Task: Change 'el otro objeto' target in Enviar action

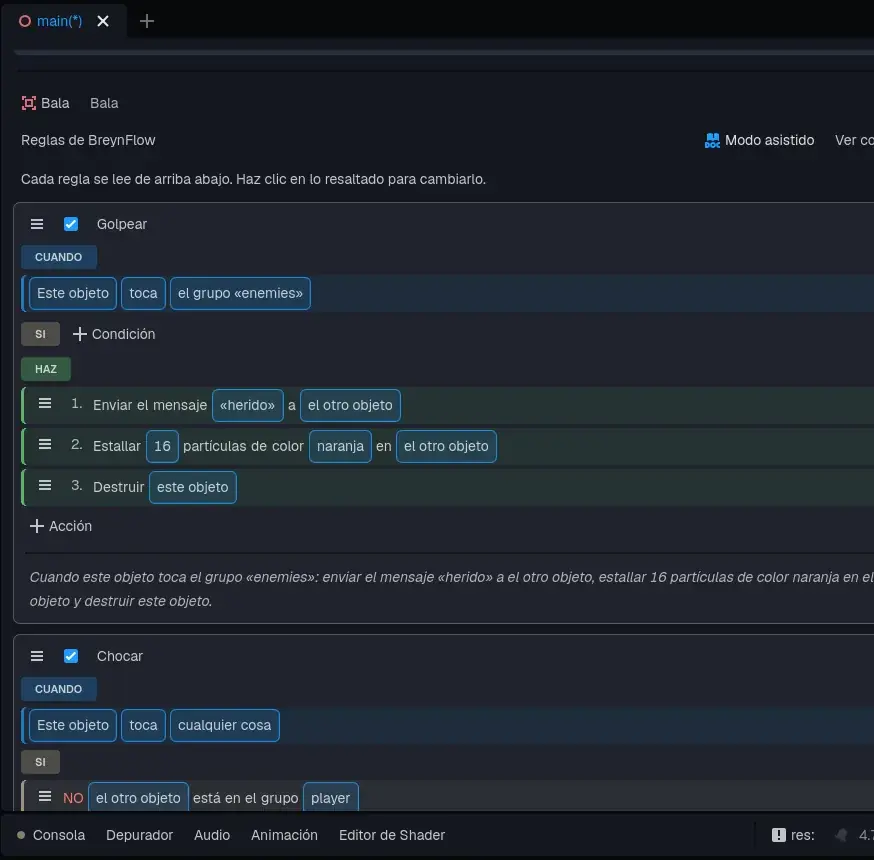Action: [350, 405]
